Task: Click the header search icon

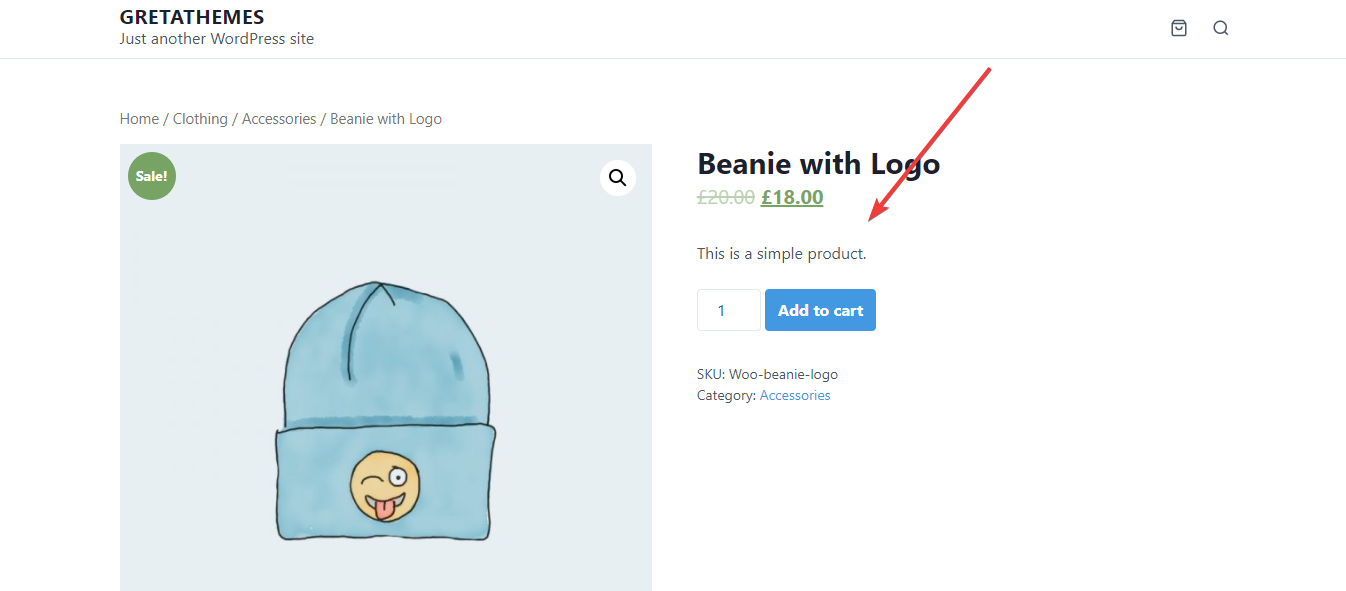Action: pyautogui.click(x=1220, y=28)
